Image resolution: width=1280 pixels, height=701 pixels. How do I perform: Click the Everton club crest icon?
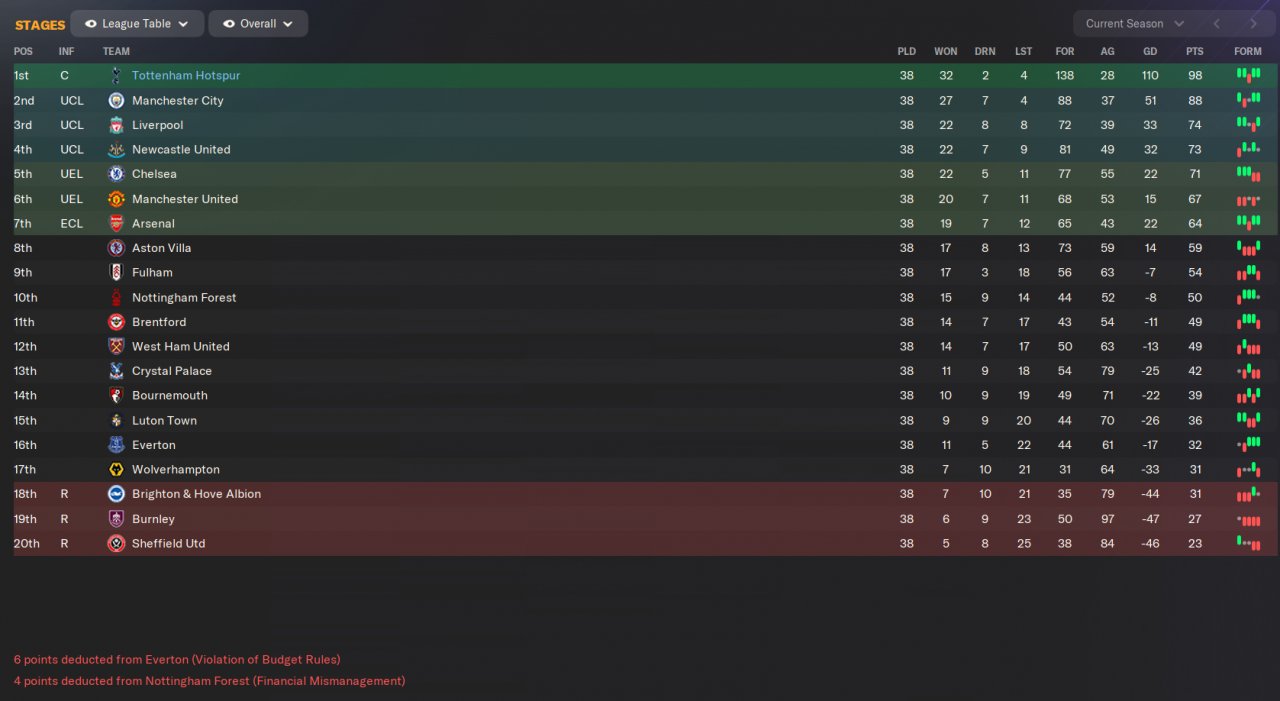click(116, 445)
